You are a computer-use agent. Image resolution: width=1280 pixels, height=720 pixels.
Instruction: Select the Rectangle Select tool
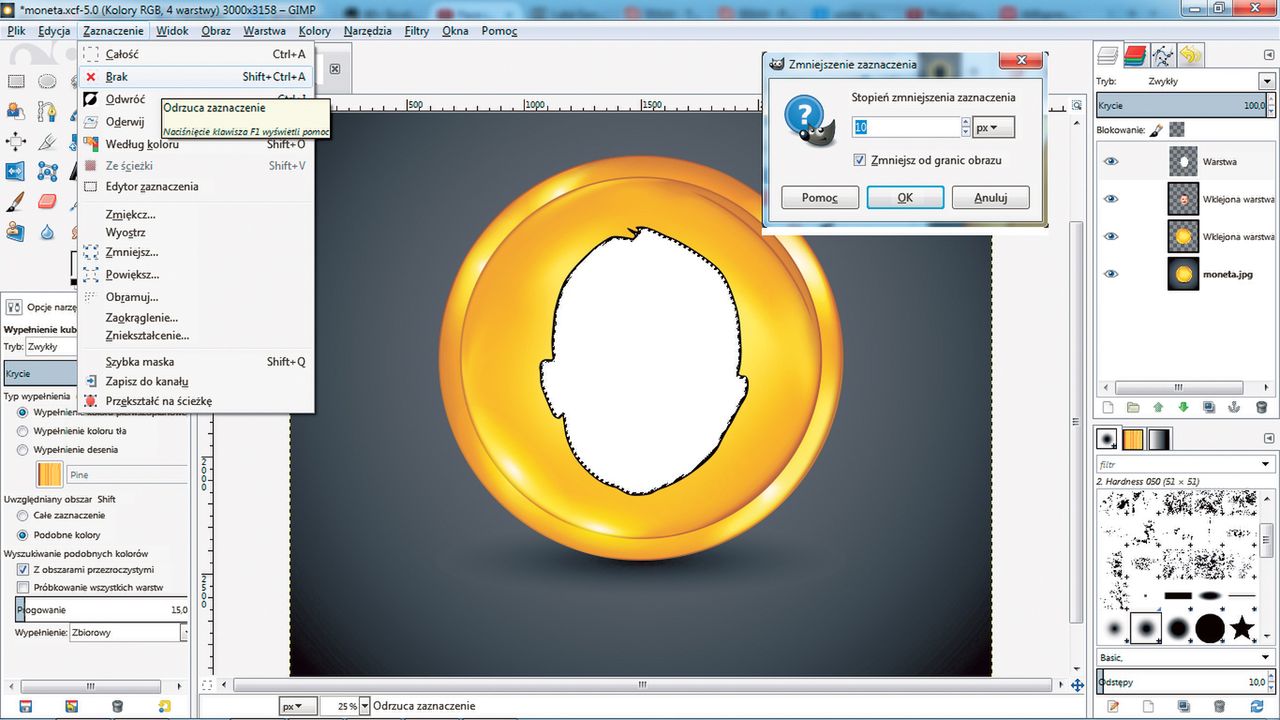15,81
